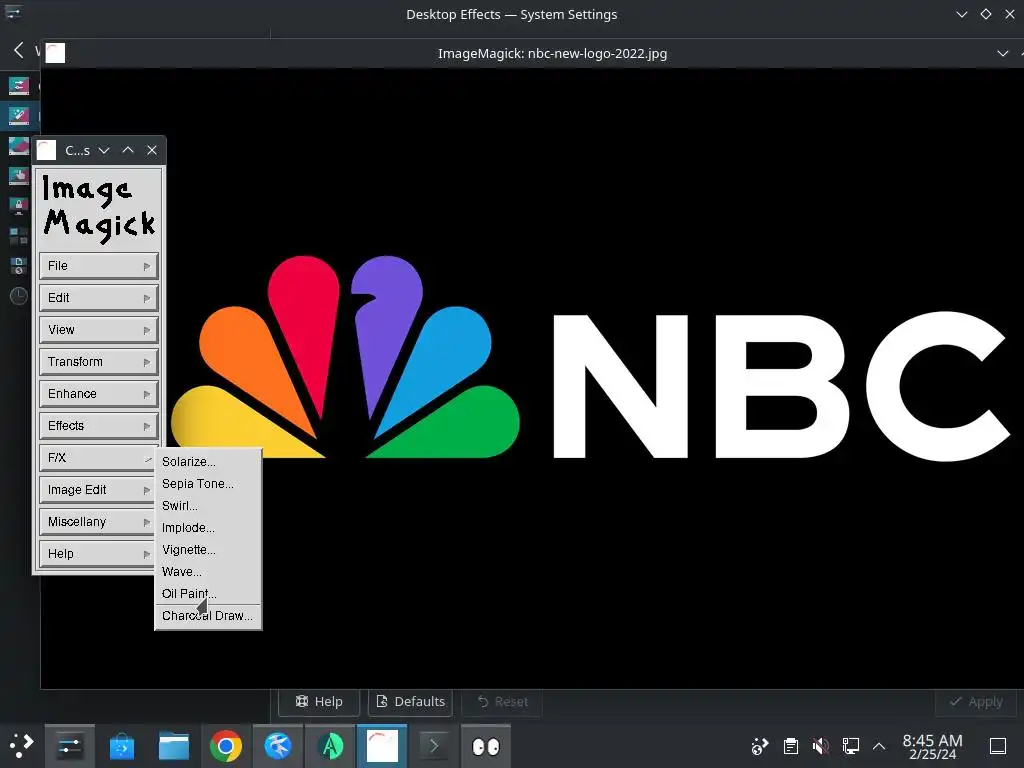
Task: Open the View menu button
Action: [98, 330]
